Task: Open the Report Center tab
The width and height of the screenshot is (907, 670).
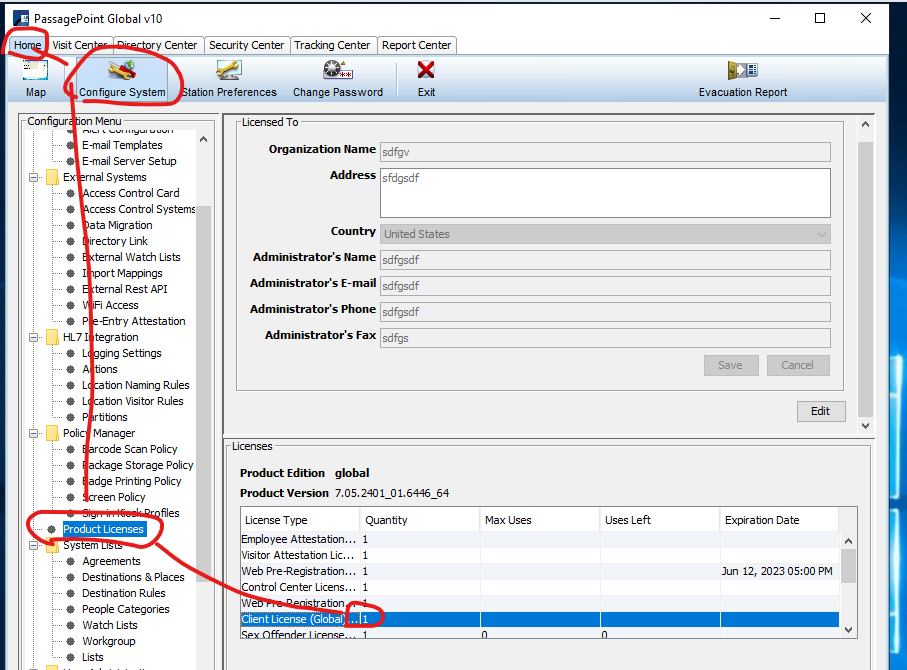Action: point(416,45)
